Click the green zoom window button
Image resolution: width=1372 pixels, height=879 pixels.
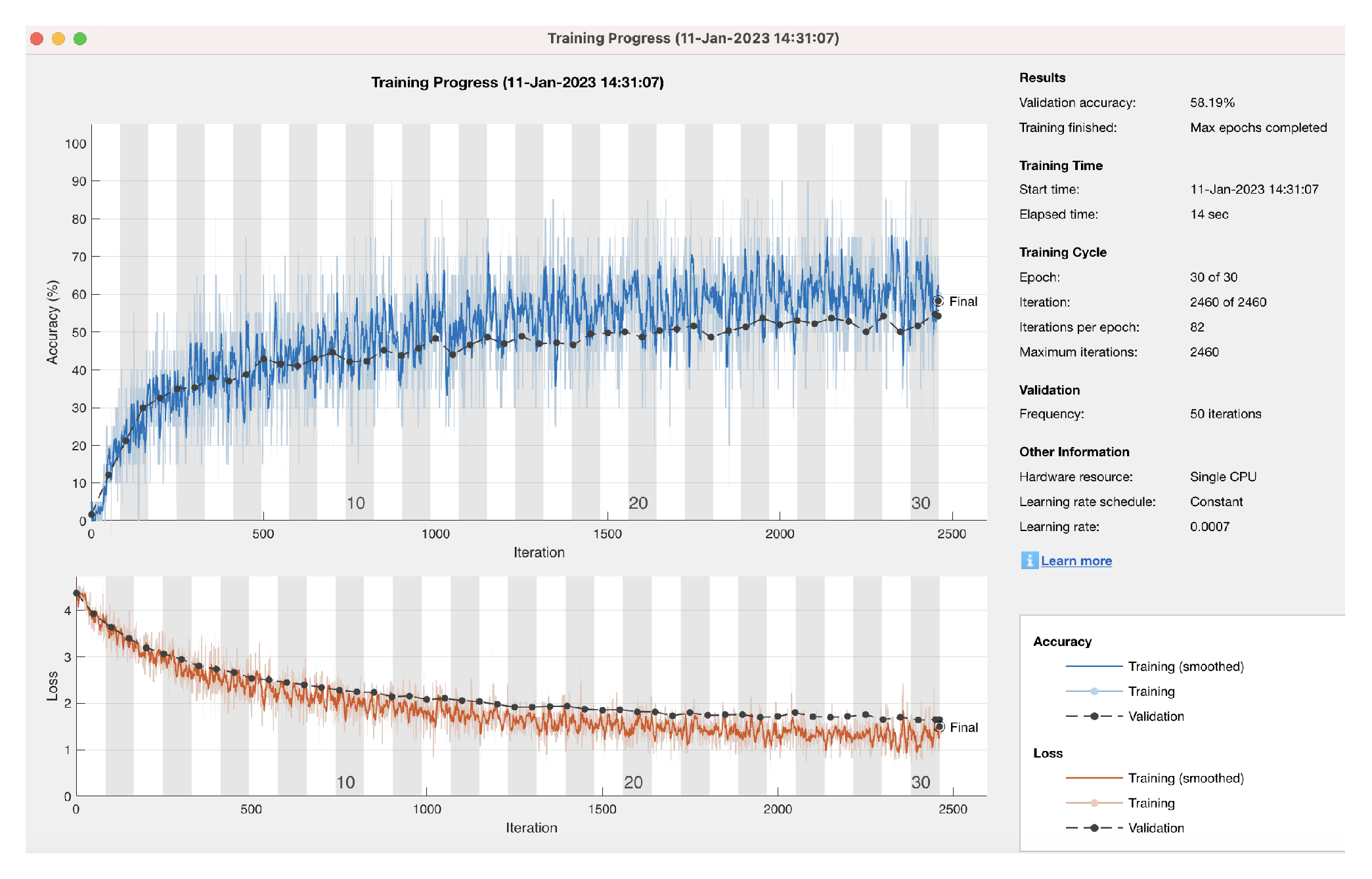[x=80, y=39]
